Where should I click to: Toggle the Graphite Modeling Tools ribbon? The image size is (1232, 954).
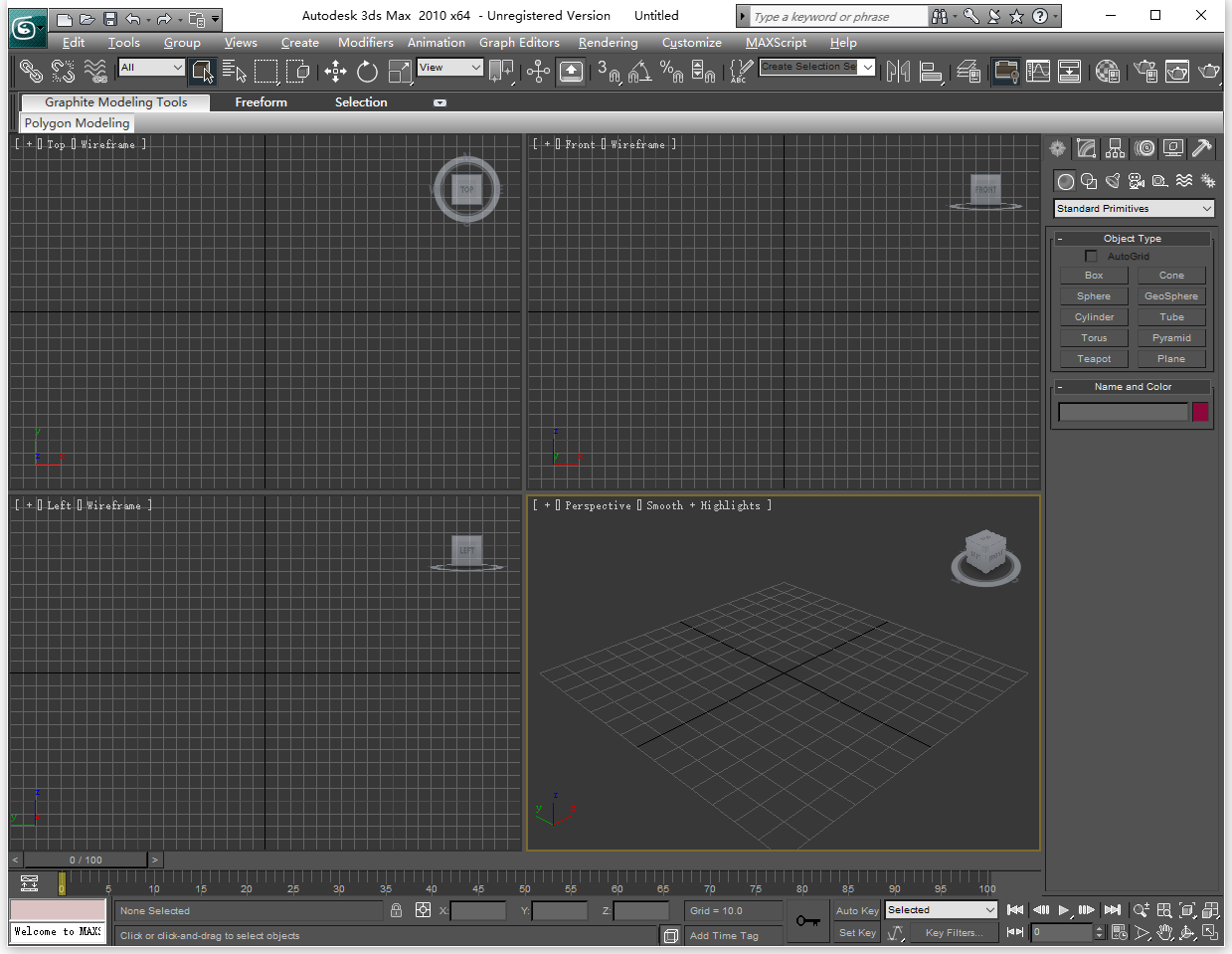[1006, 71]
